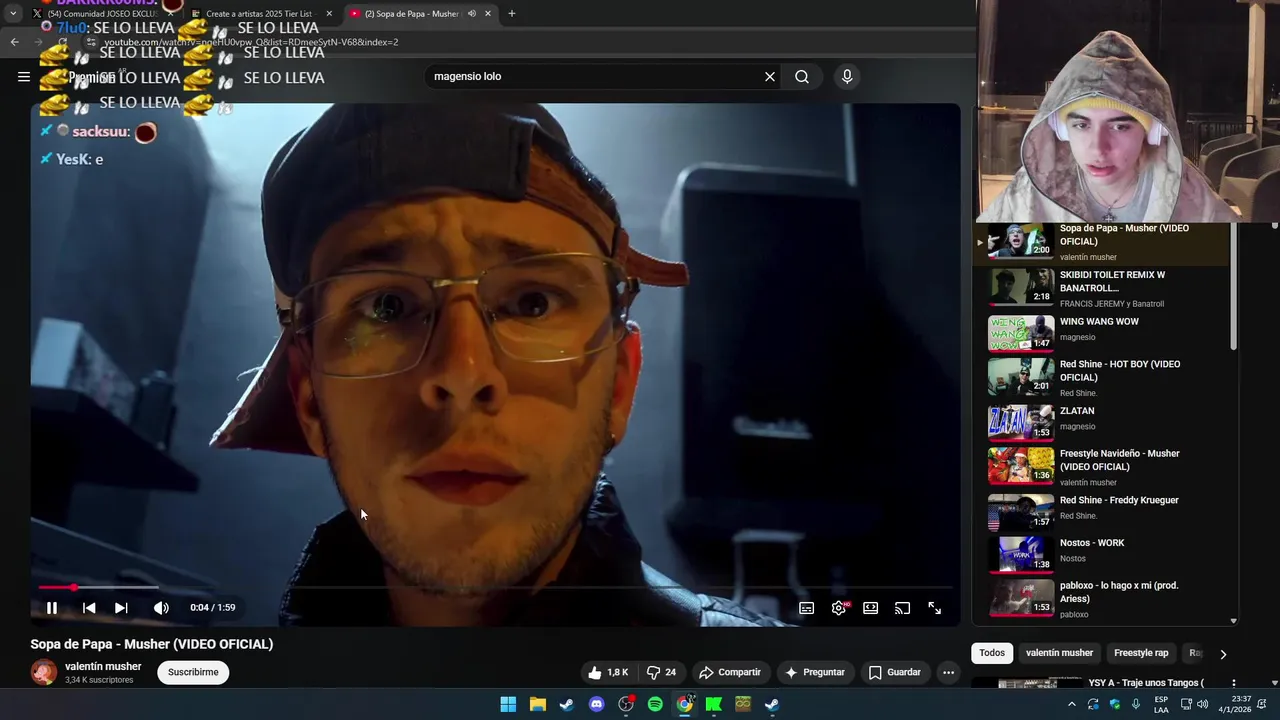Play ZLATAN by magnesio
1280x720 pixels.
(1100, 422)
